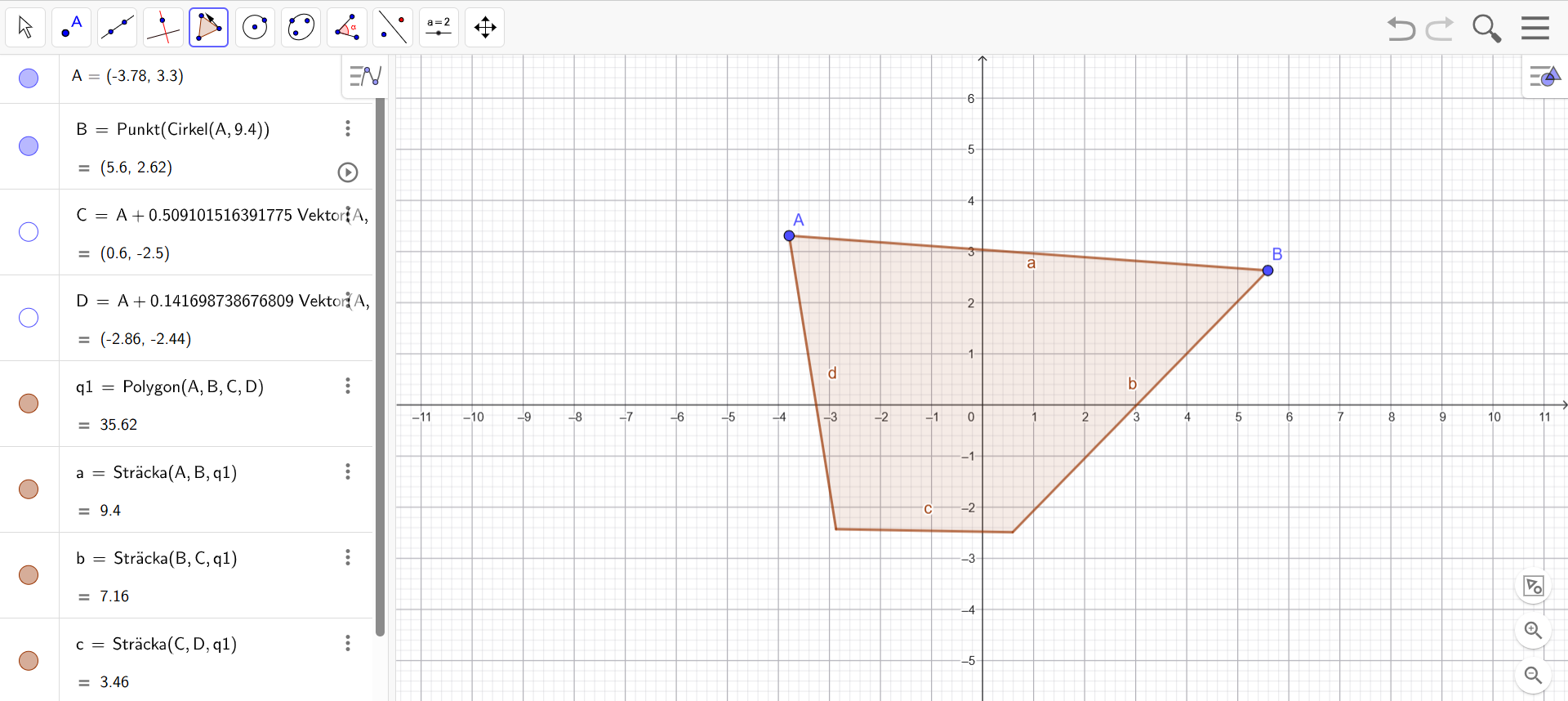1568x701 pixels.
Task: Click the Redo arrow
Action: 1440,29
